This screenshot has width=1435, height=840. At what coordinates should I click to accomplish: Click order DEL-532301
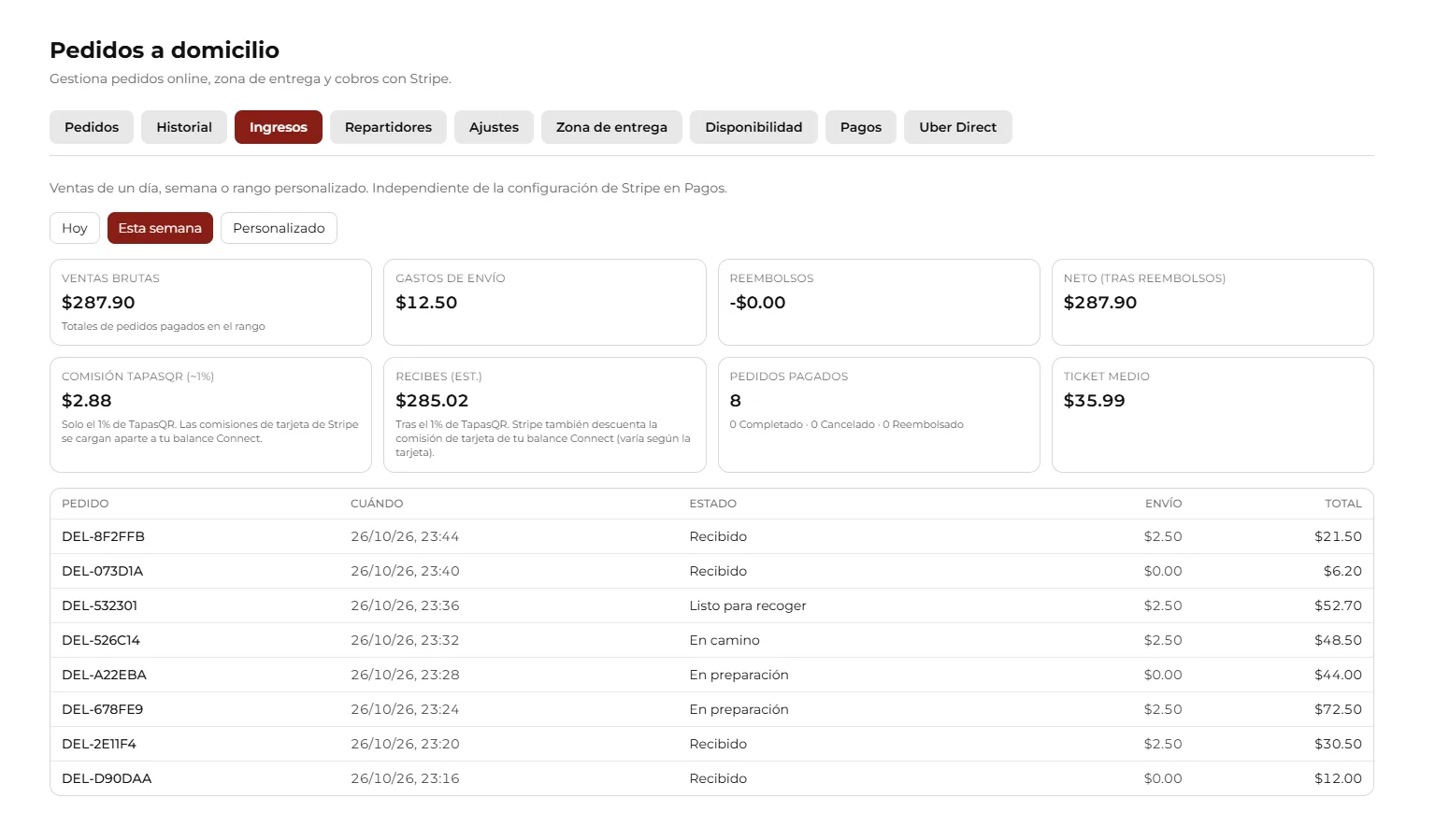tap(99, 605)
